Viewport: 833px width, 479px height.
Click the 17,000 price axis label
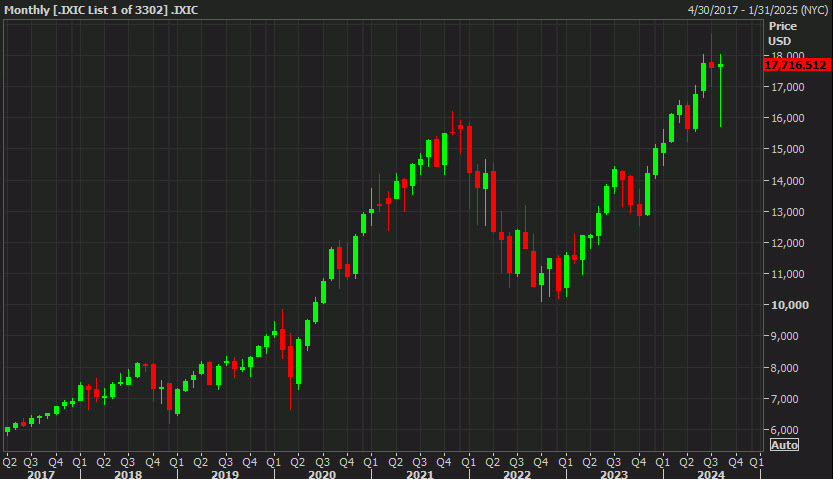pyautogui.click(x=787, y=87)
